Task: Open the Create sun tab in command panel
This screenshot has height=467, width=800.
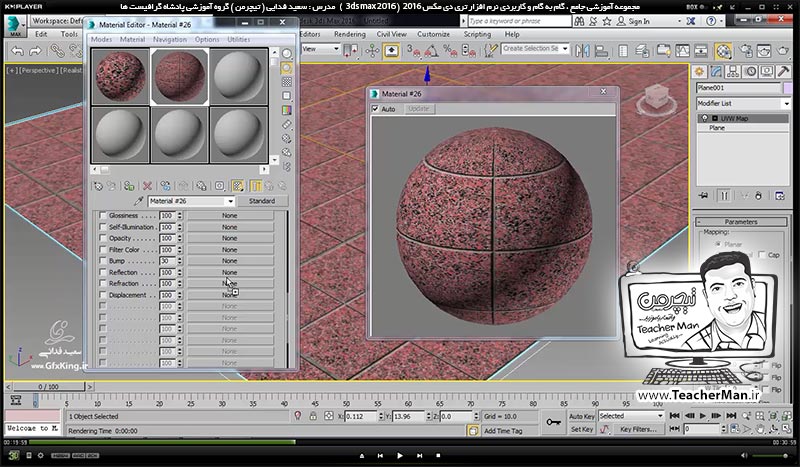Action: click(699, 71)
